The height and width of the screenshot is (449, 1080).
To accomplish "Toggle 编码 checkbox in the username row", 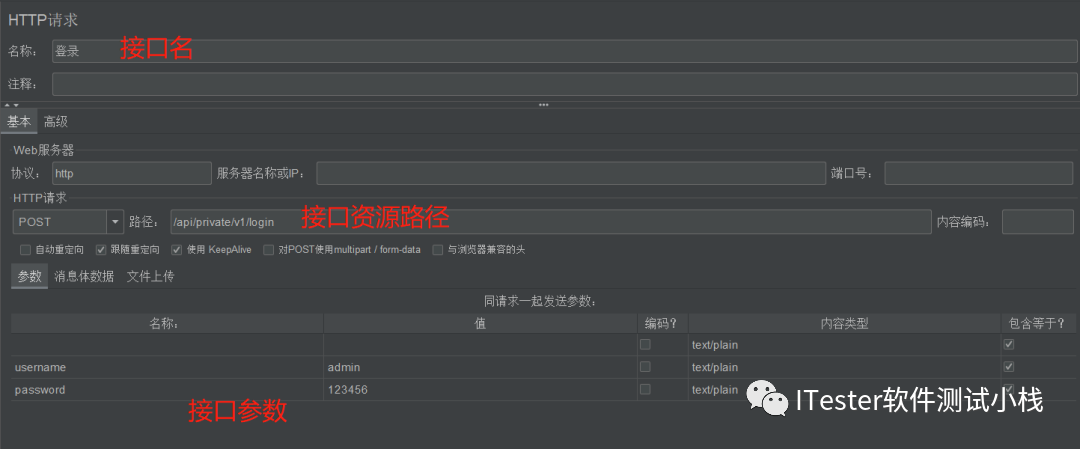I will (645, 367).
